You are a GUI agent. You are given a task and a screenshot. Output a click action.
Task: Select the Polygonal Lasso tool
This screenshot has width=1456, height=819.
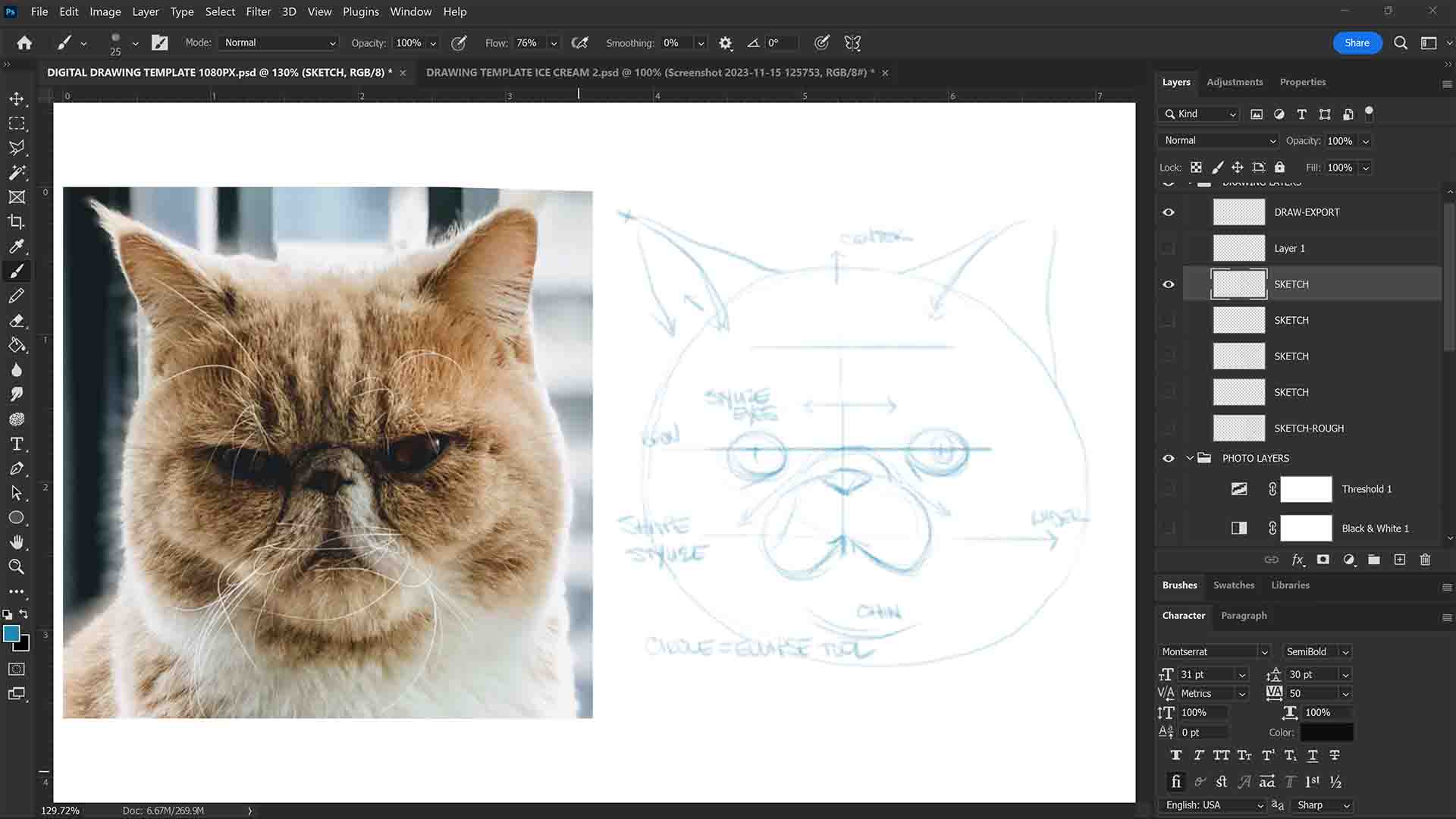17,148
